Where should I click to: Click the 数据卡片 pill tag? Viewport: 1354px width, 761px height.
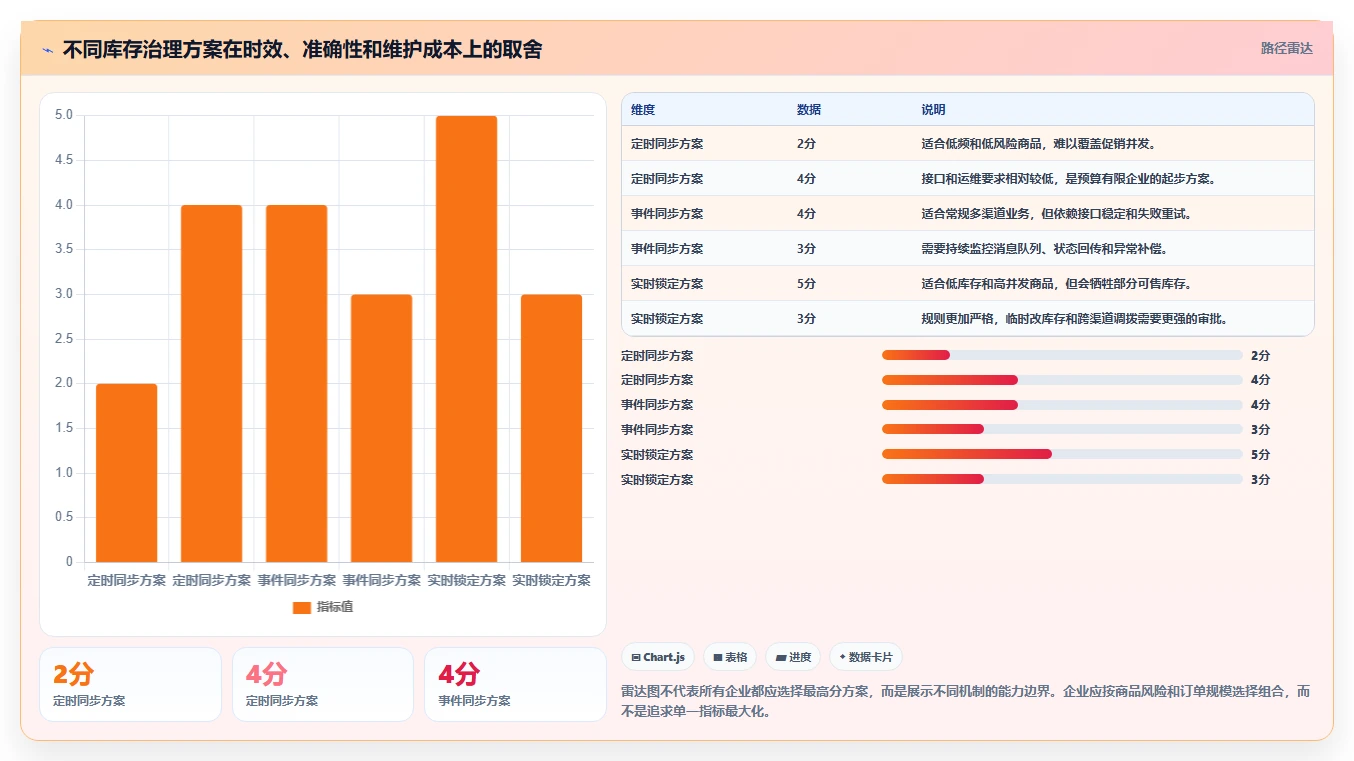point(866,657)
